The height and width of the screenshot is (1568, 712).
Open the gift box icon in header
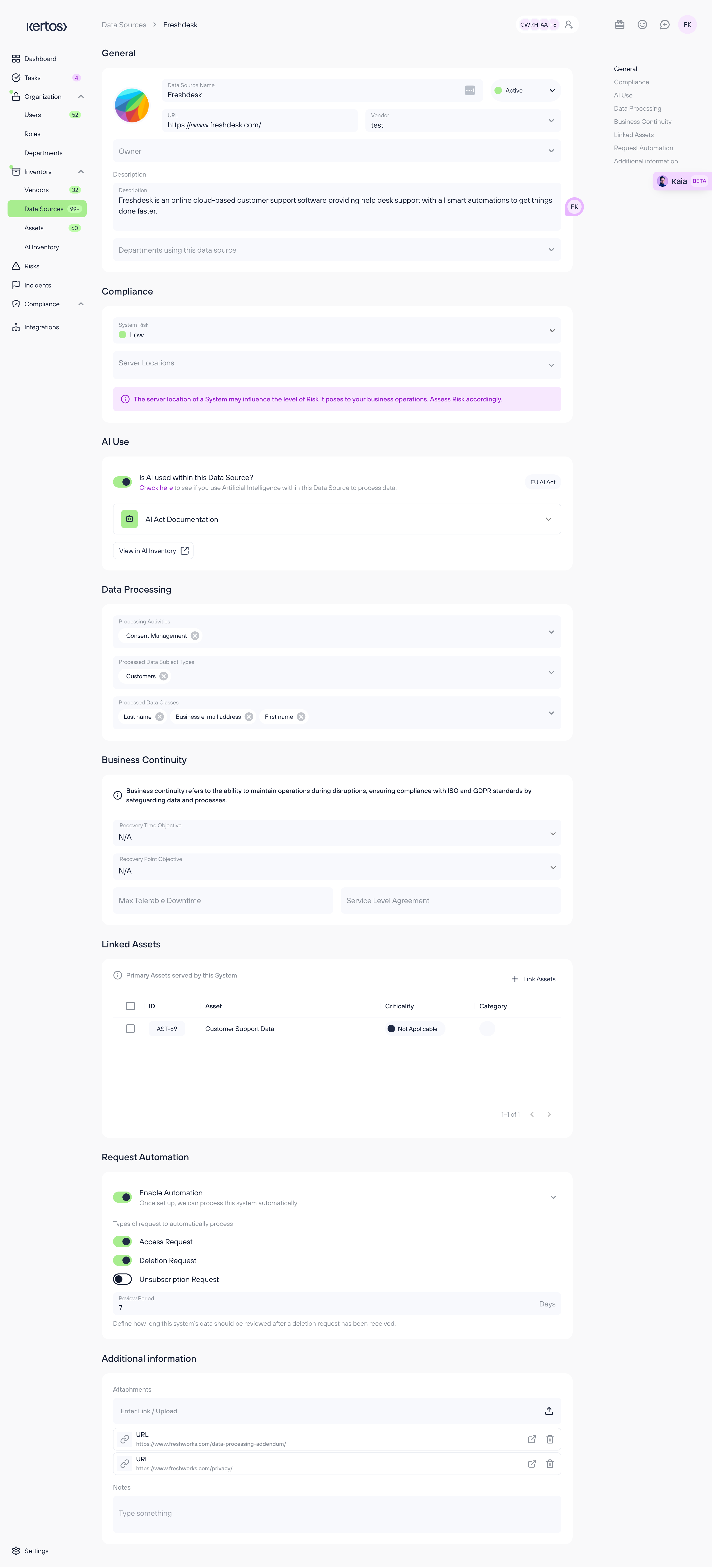(x=619, y=25)
